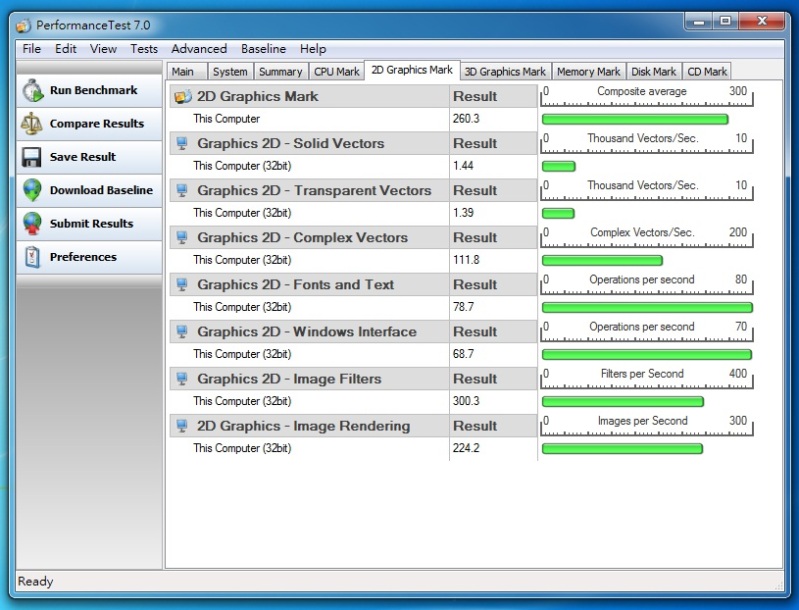Click the Compare Results button label
This screenshot has width=799, height=610.
(x=97, y=123)
